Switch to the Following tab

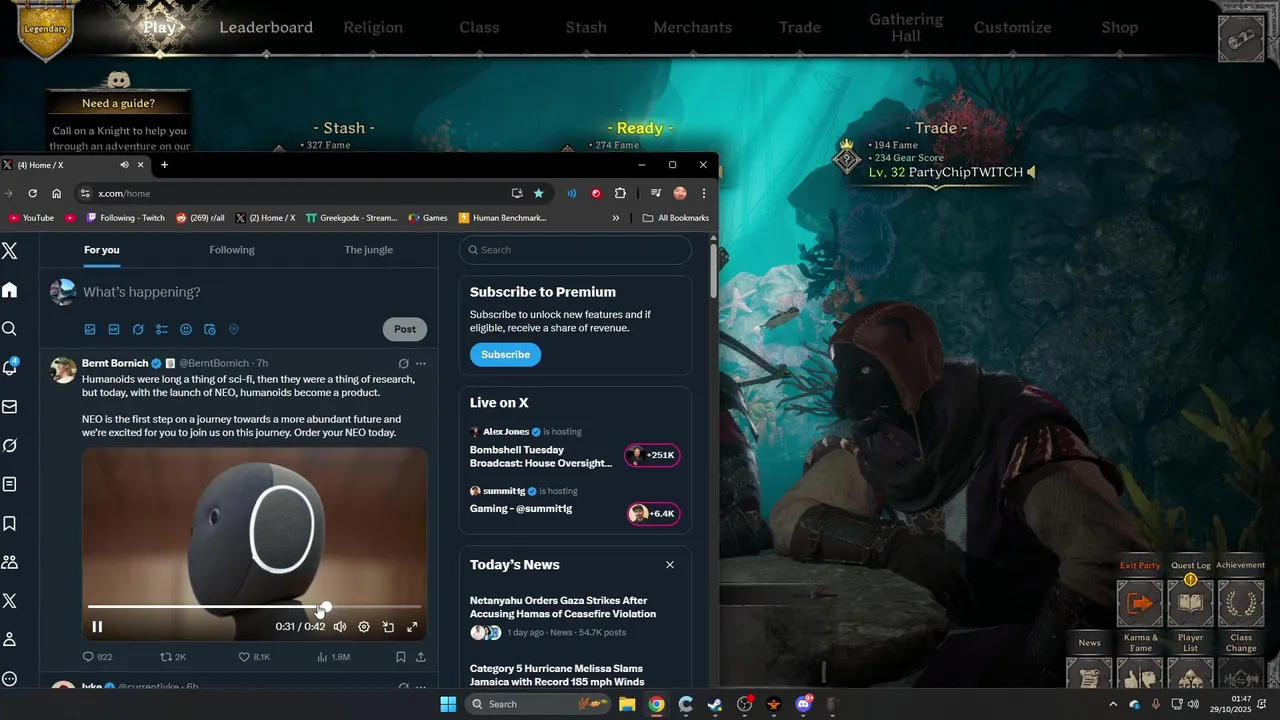pos(232,250)
